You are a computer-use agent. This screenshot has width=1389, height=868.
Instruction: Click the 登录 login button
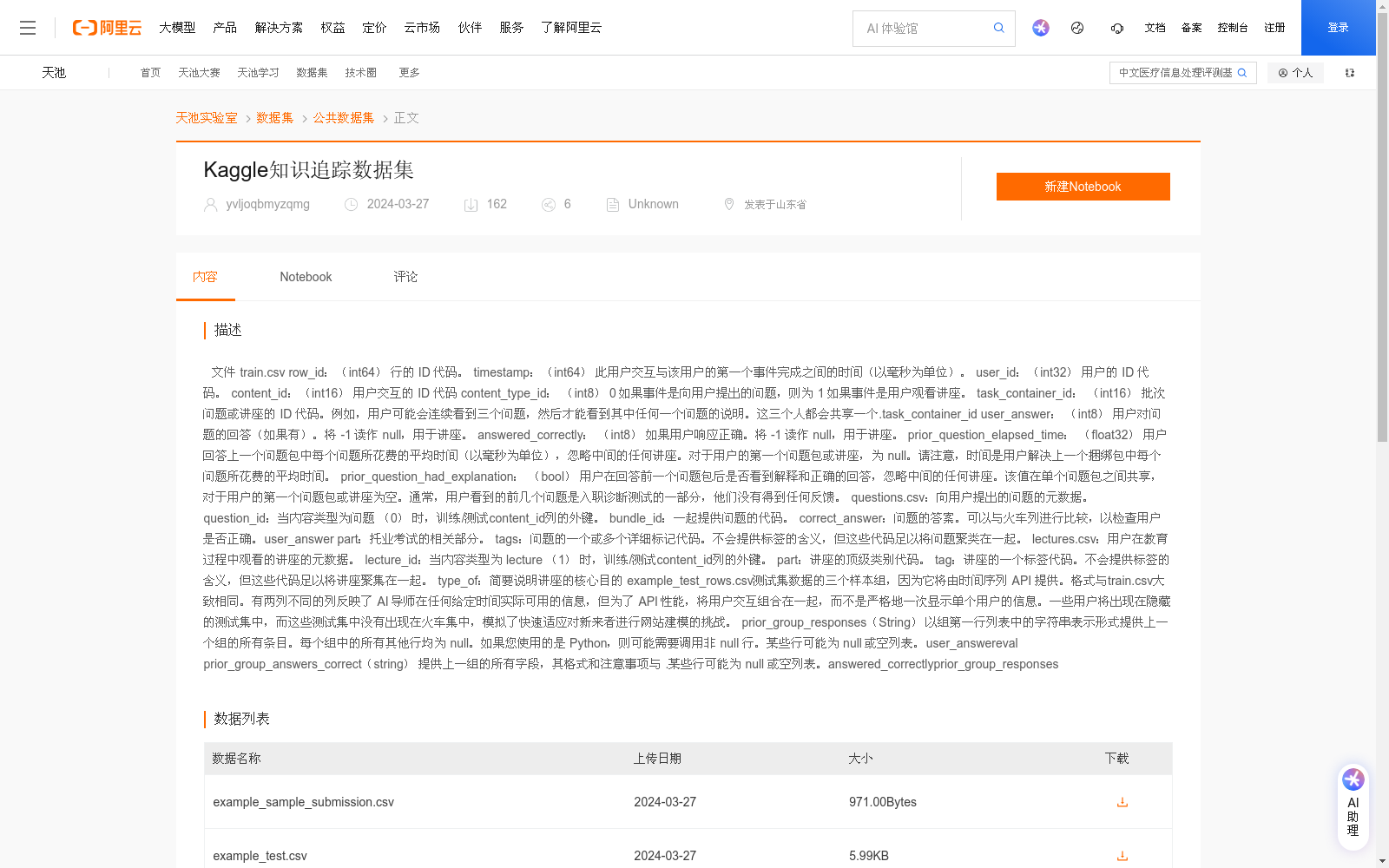click(1338, 28)
